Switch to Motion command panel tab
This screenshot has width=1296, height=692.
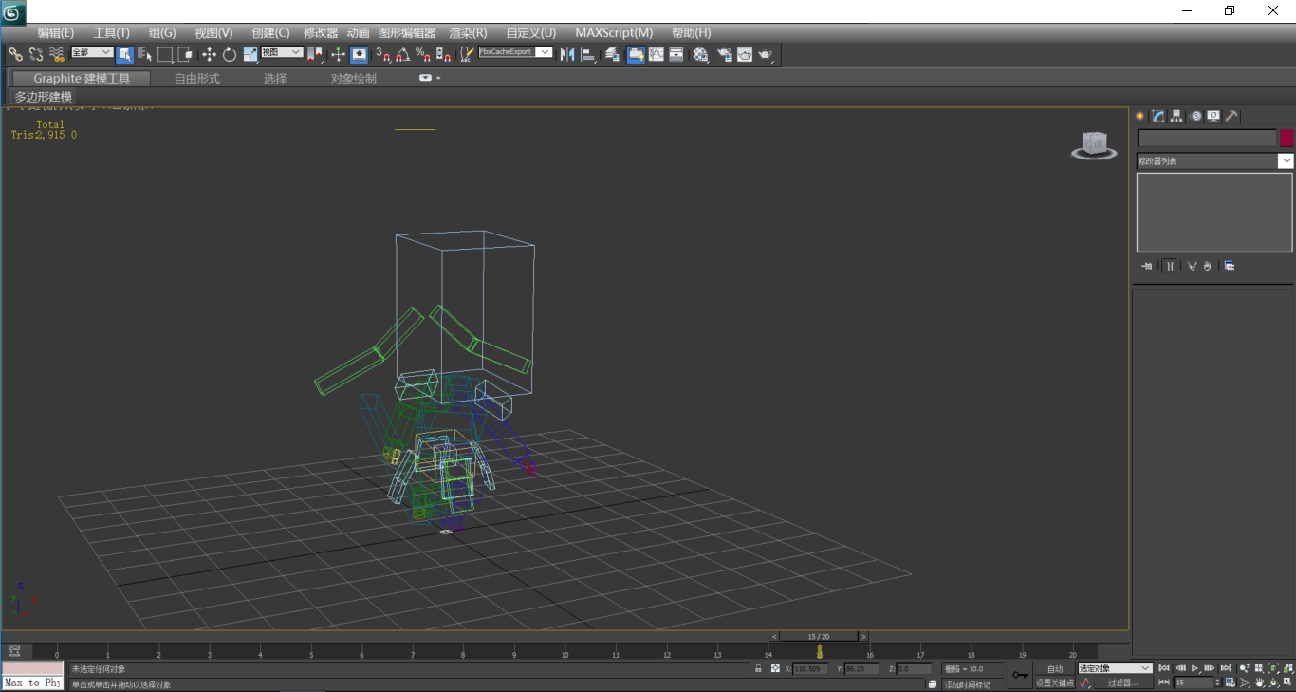click(x=1196, y=116)
